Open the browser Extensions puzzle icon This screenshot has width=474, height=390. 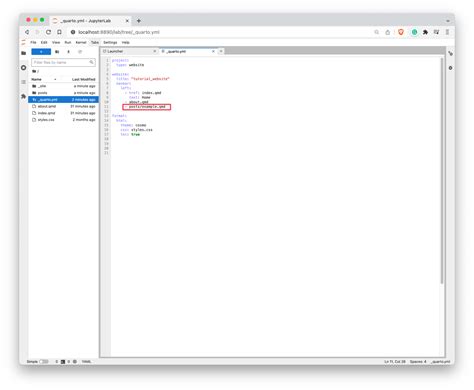click(425, 32)
